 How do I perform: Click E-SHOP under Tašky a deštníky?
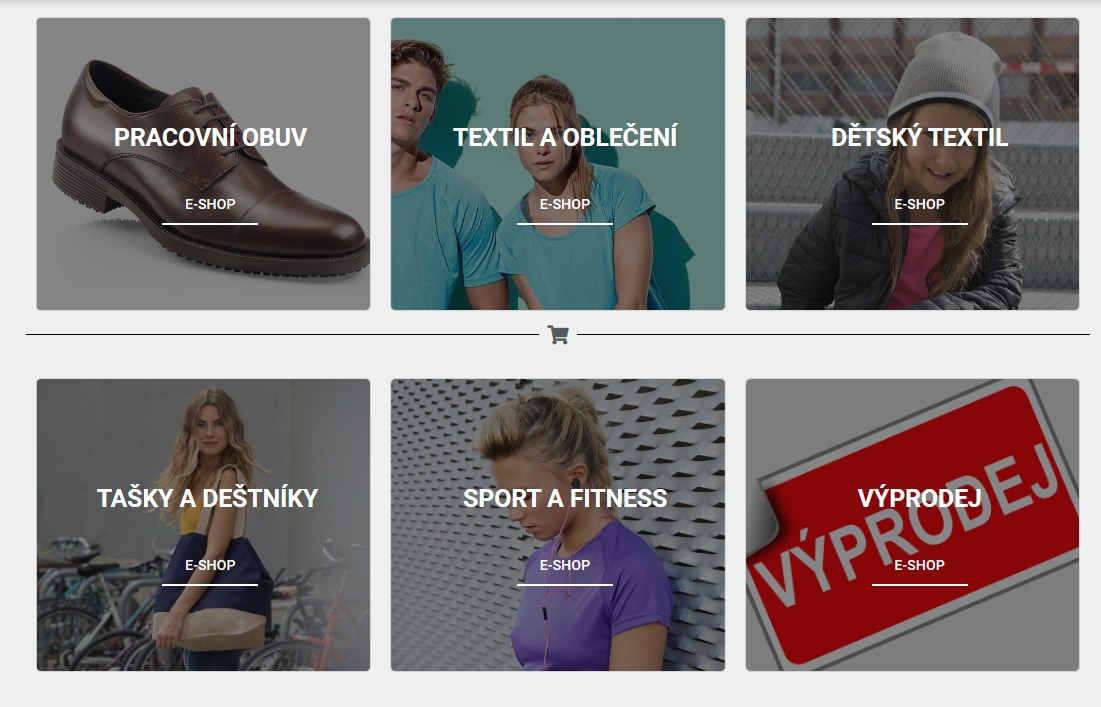[210, 565]
